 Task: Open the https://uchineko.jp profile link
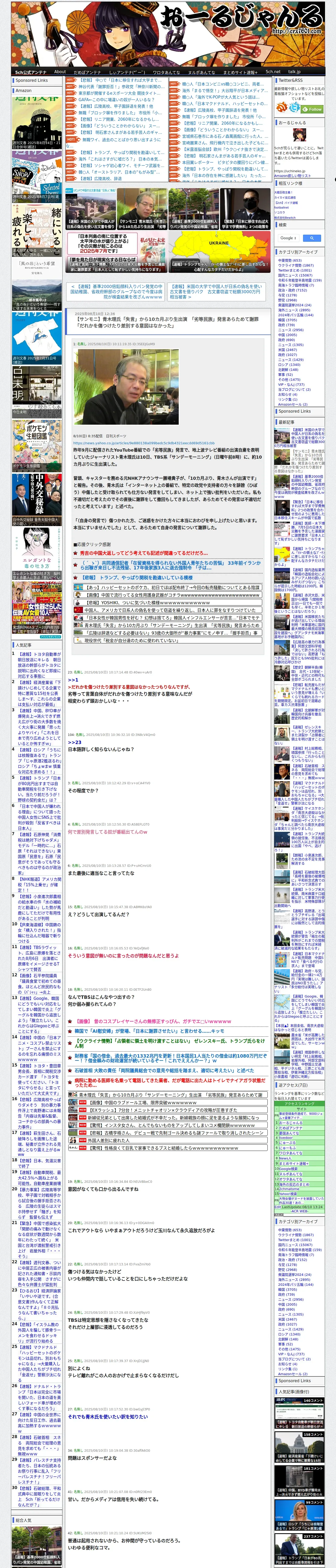(x=290, y=171)
